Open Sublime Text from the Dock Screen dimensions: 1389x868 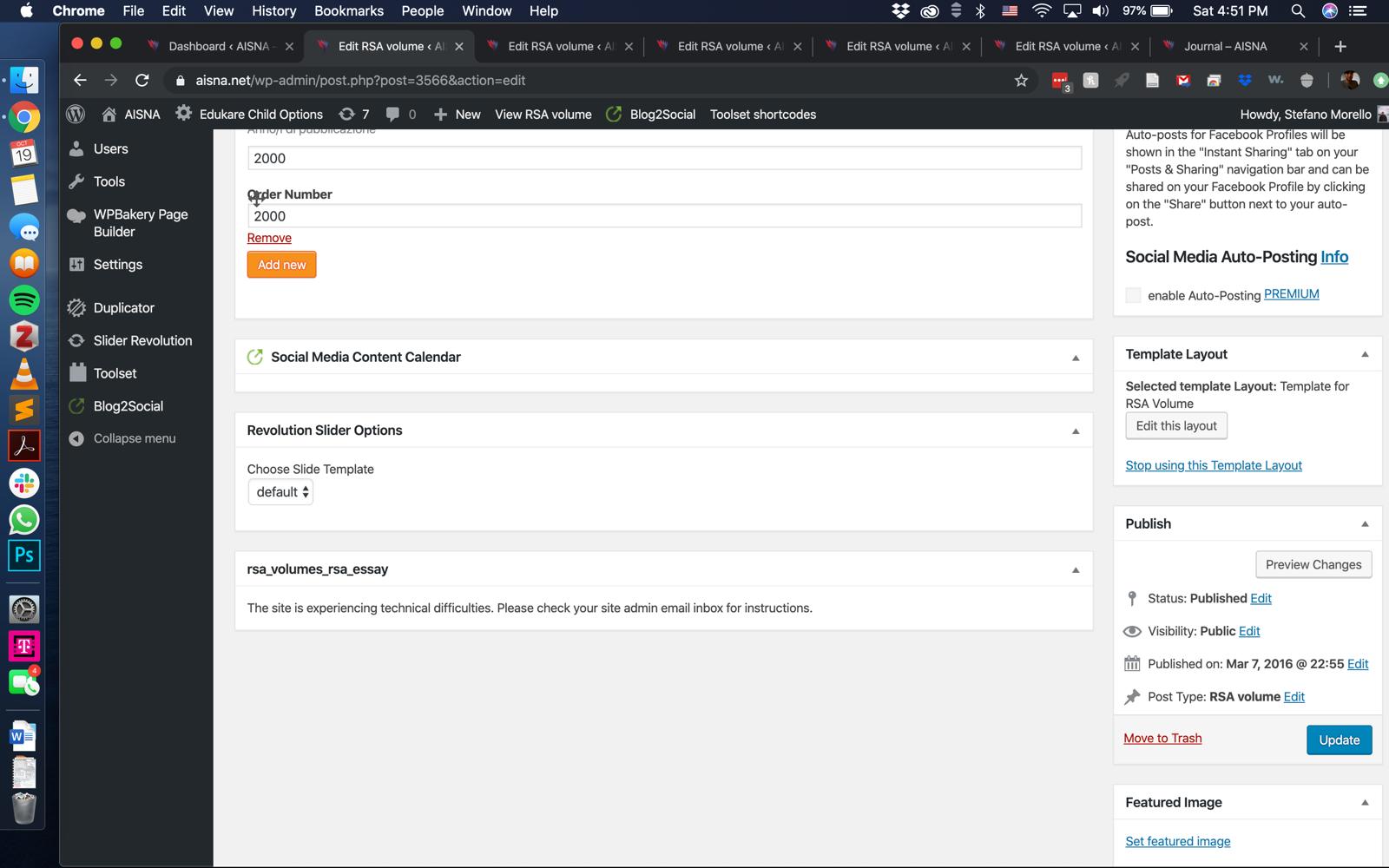[x=24, y=409]
